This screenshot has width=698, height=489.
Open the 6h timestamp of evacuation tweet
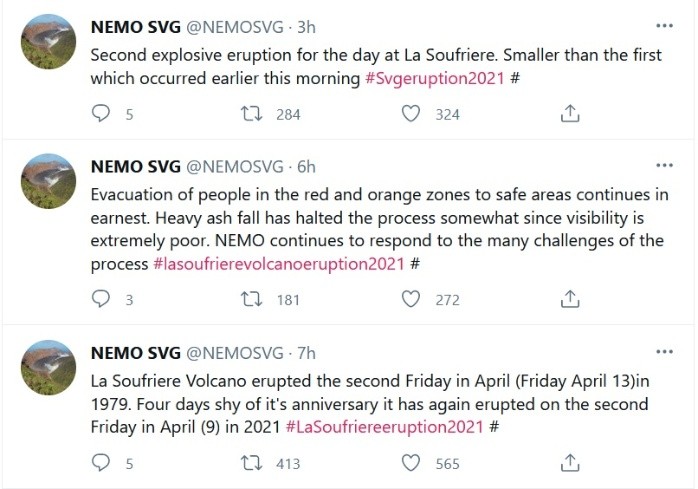coord(307,165)
